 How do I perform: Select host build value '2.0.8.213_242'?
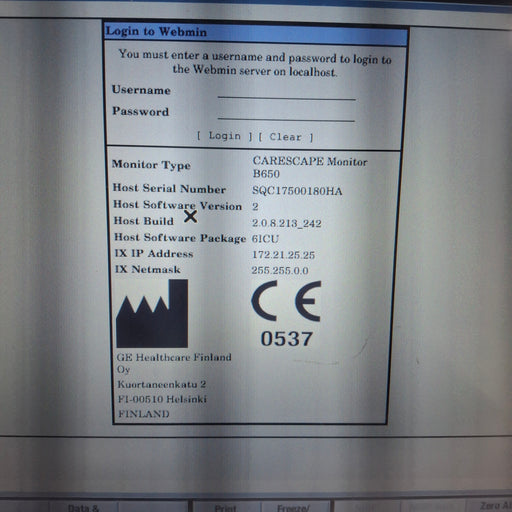click(x=287, y=223)
